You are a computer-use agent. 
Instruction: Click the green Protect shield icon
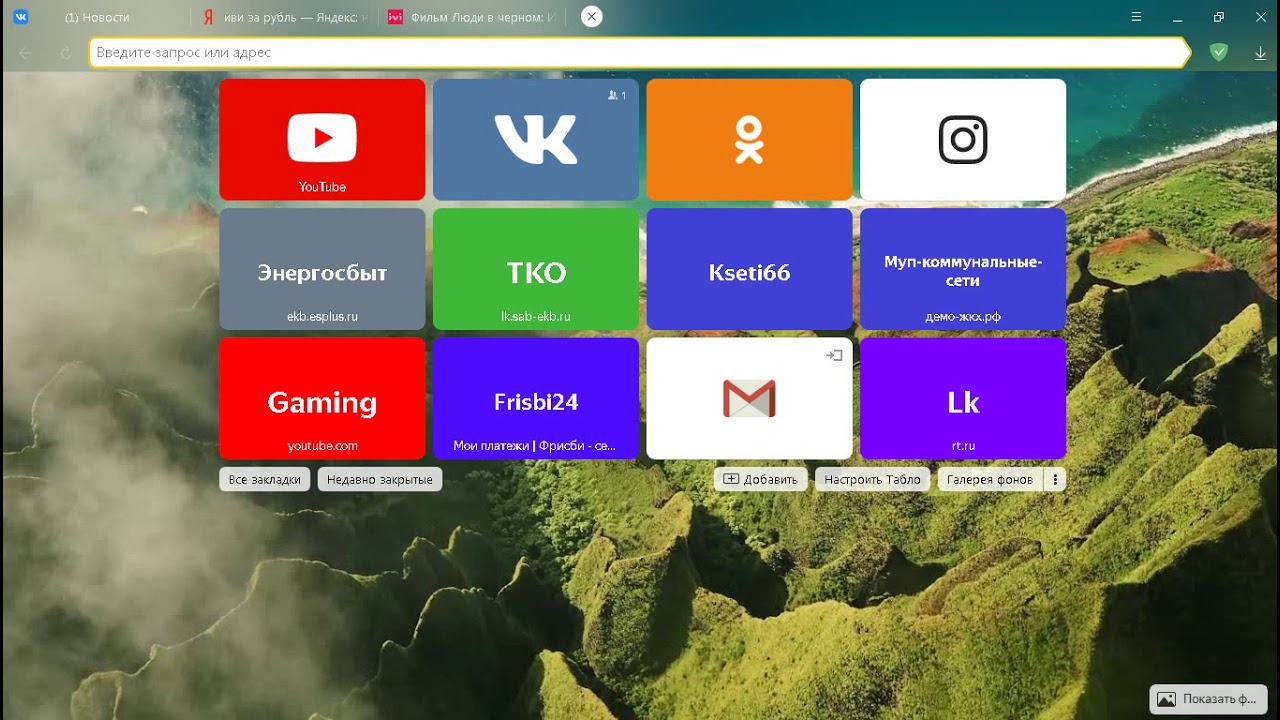click(1218, 52)
